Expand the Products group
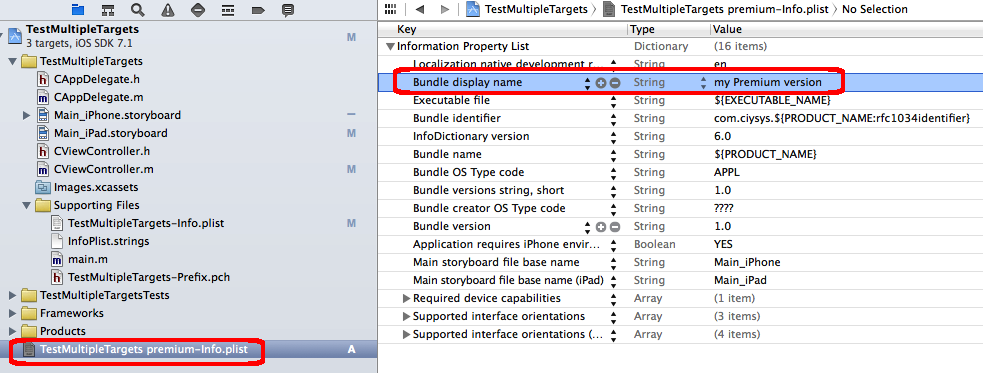Image resolution: width=983 pixels, height=373 pixels. [x=13, y=331]
